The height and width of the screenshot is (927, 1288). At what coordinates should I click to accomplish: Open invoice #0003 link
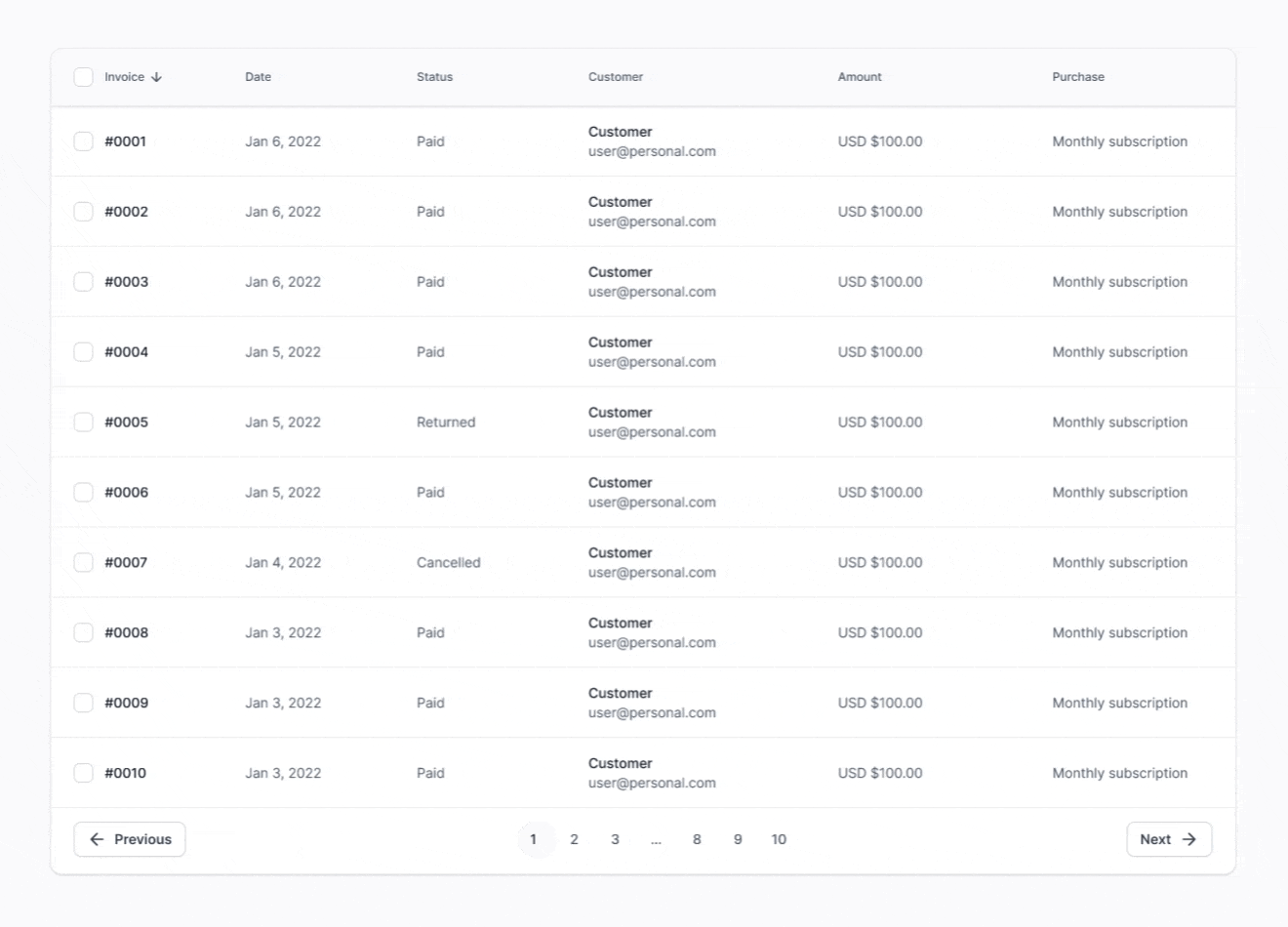point(127,282)
